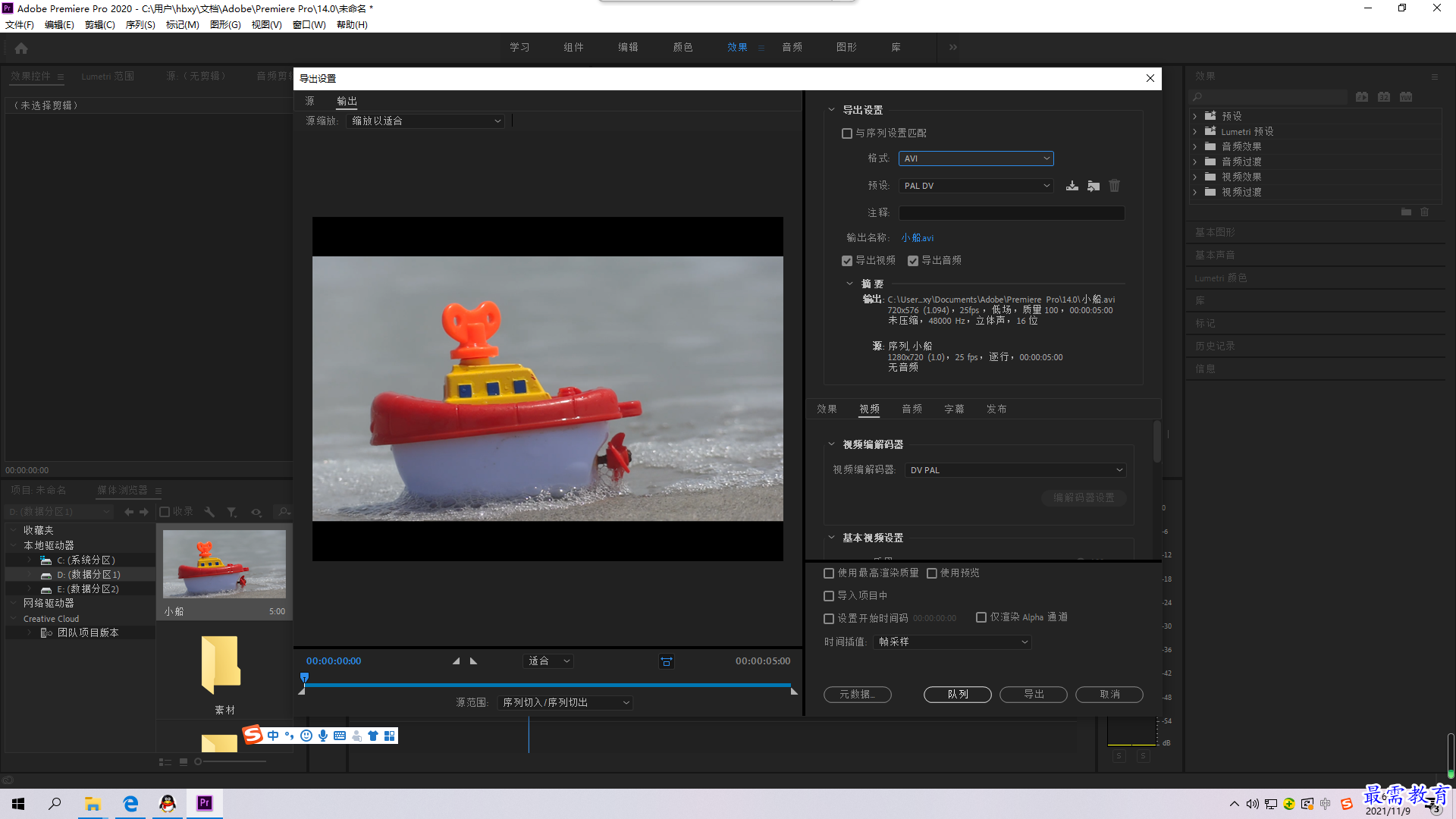
Task: Click the filter funnel icon in Media Browser
Action: click(232, 513)
